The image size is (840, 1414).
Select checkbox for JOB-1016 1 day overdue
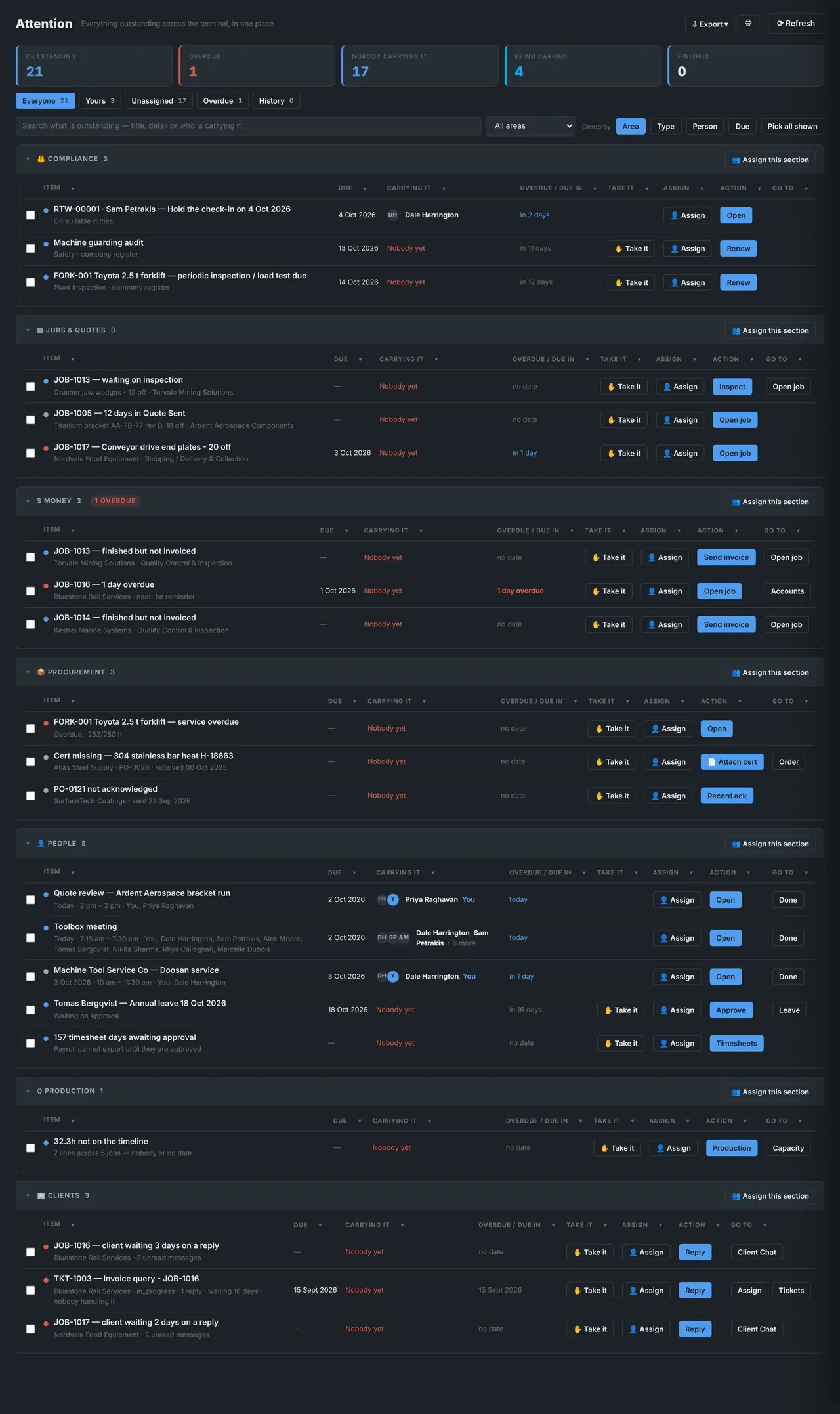(30, 591)
